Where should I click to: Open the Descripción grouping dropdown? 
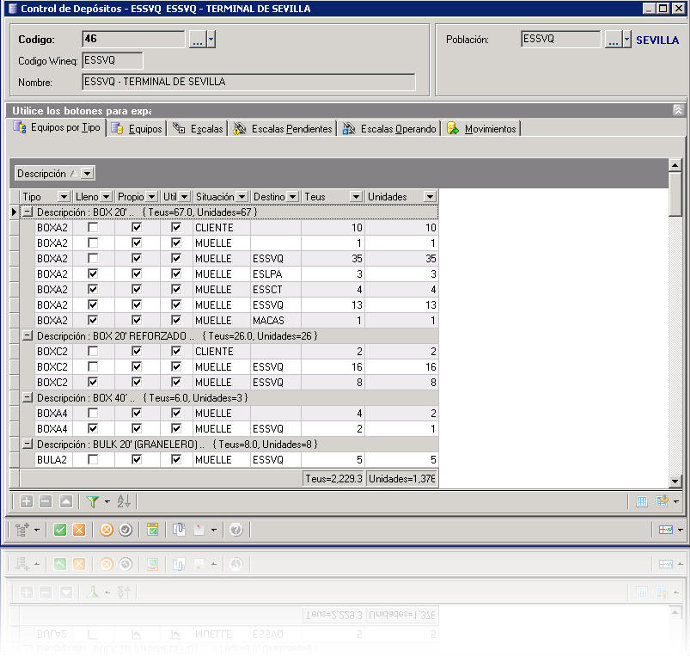87,174
